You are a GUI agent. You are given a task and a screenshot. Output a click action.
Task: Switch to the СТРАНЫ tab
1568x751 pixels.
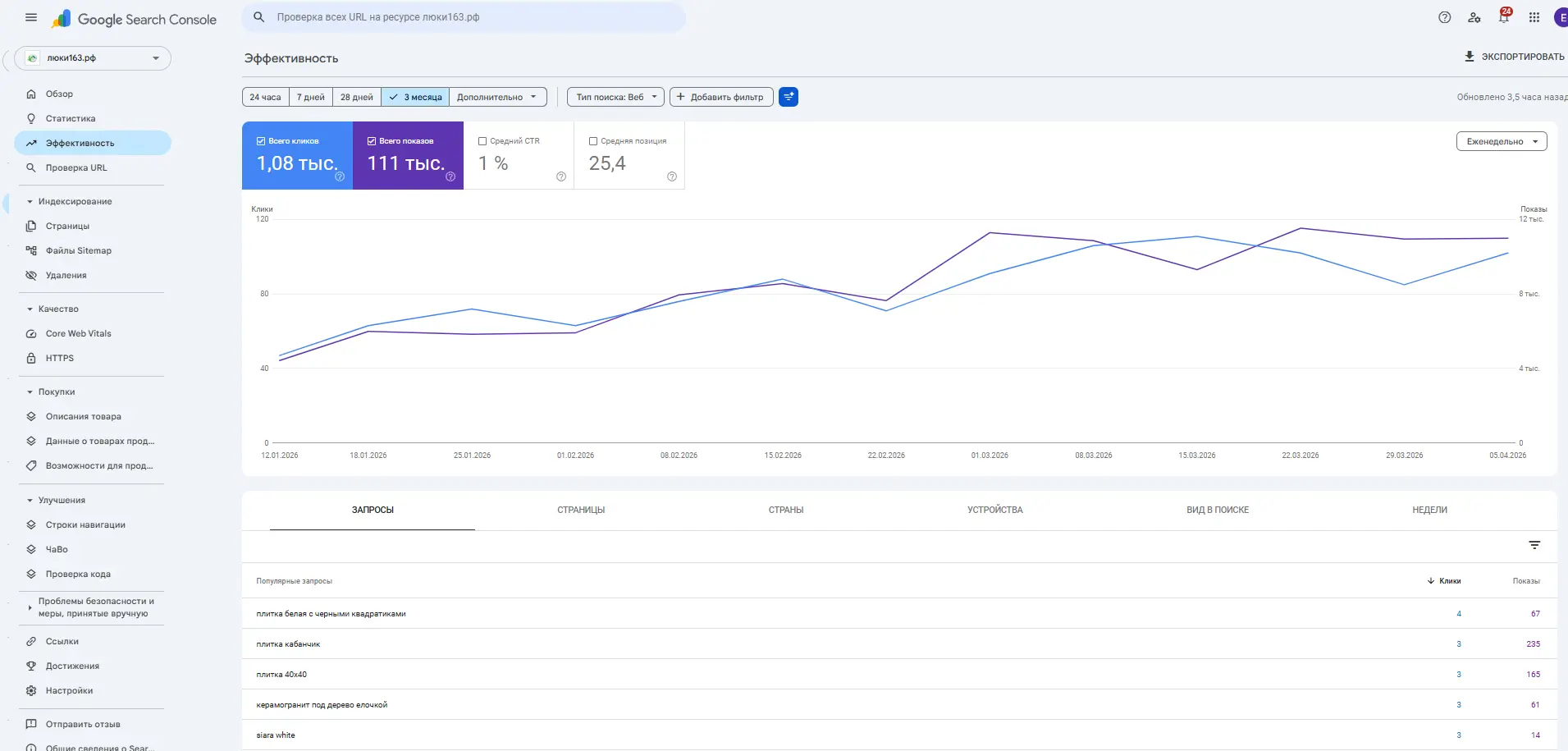(x=786, y=510)
